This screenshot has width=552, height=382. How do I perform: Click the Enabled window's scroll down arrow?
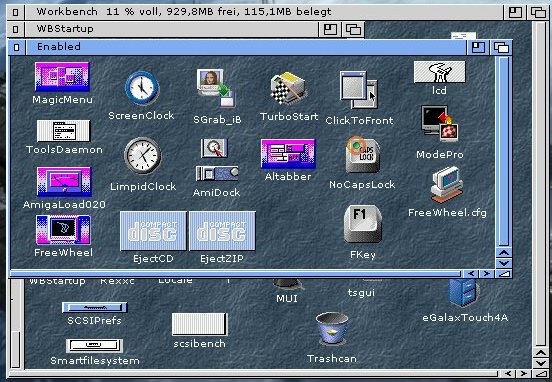tap(504, 263)
